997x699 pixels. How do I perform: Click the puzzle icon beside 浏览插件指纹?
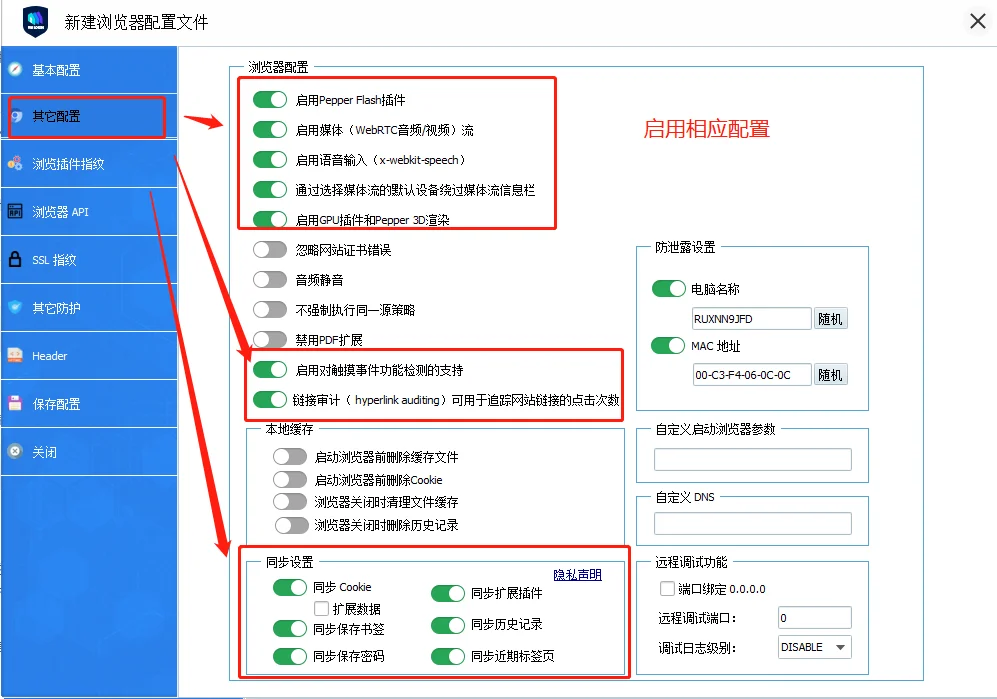coord(15,163)
